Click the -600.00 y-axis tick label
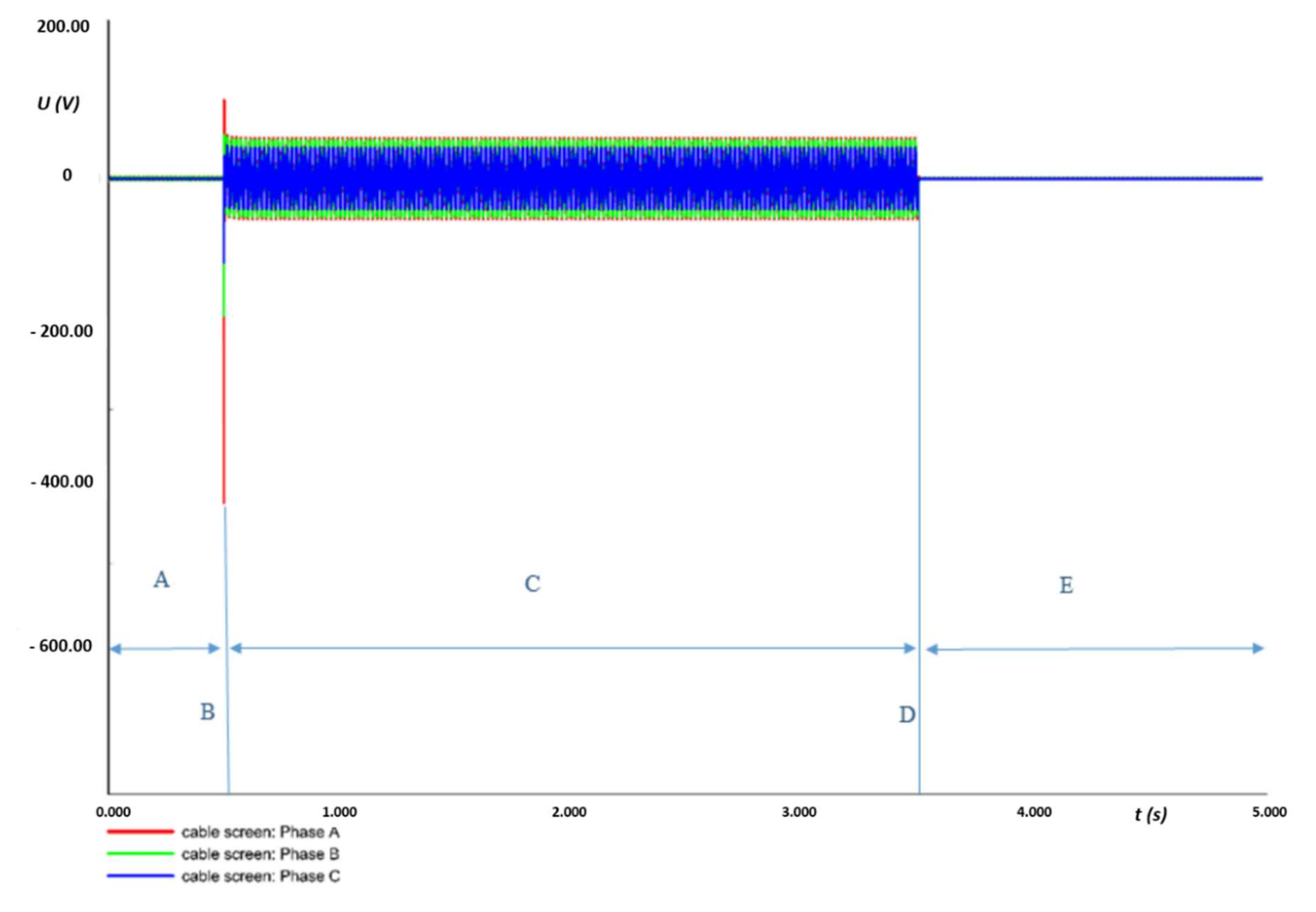 (60, 646)
